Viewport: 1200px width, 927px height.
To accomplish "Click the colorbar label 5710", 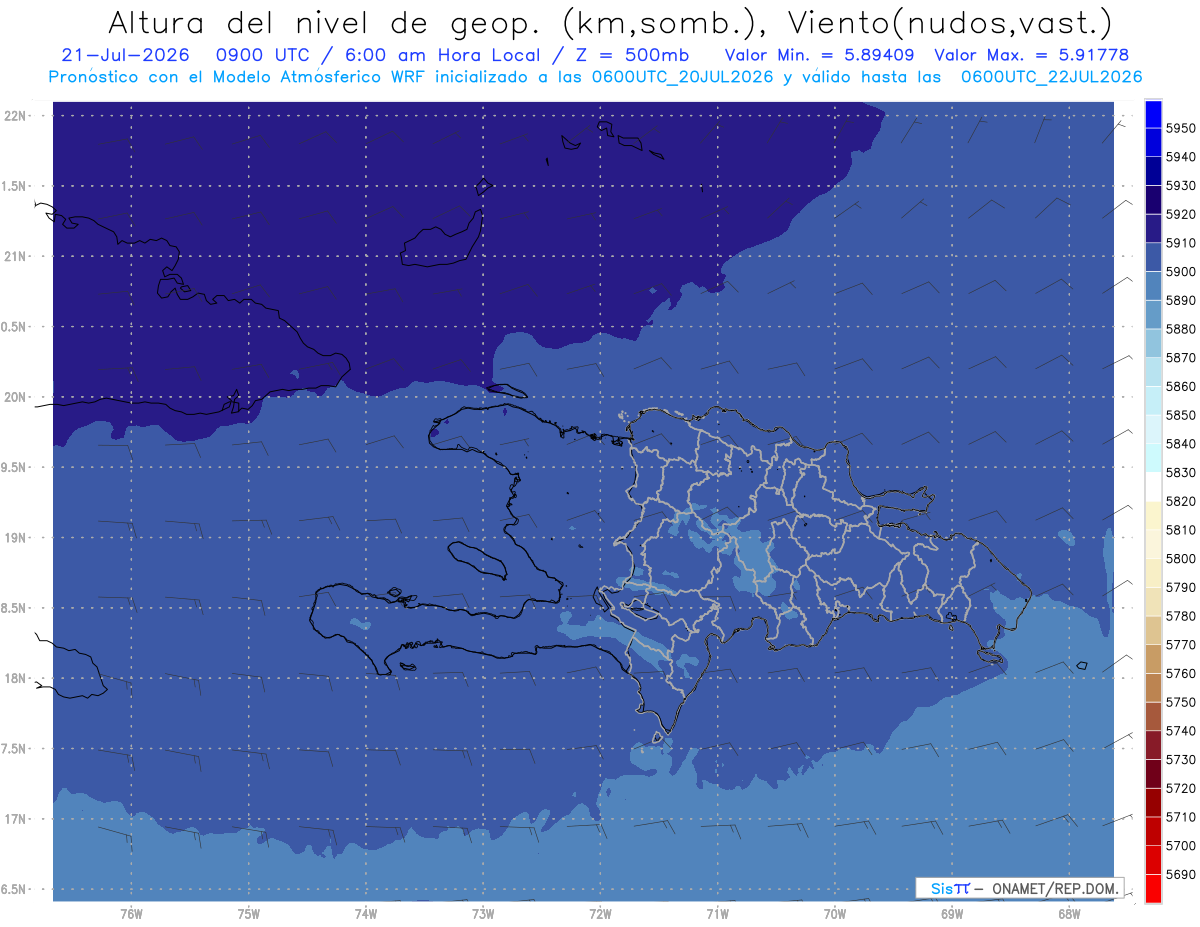I will (1180, 817).
